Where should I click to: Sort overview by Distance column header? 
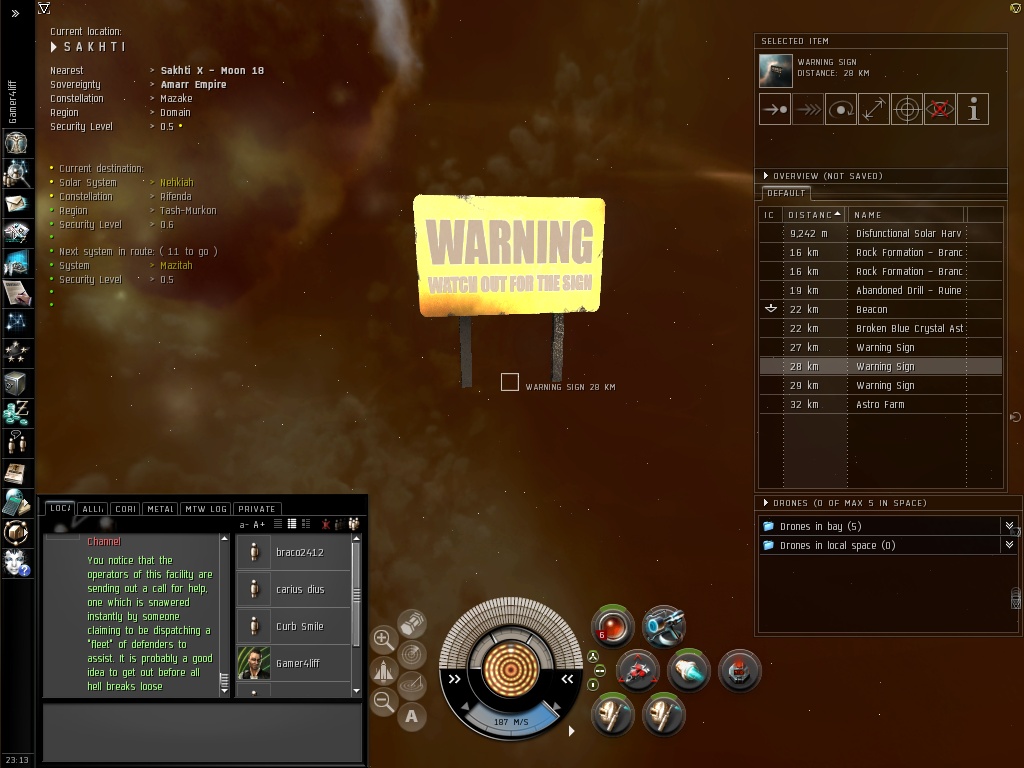point(814,215)
